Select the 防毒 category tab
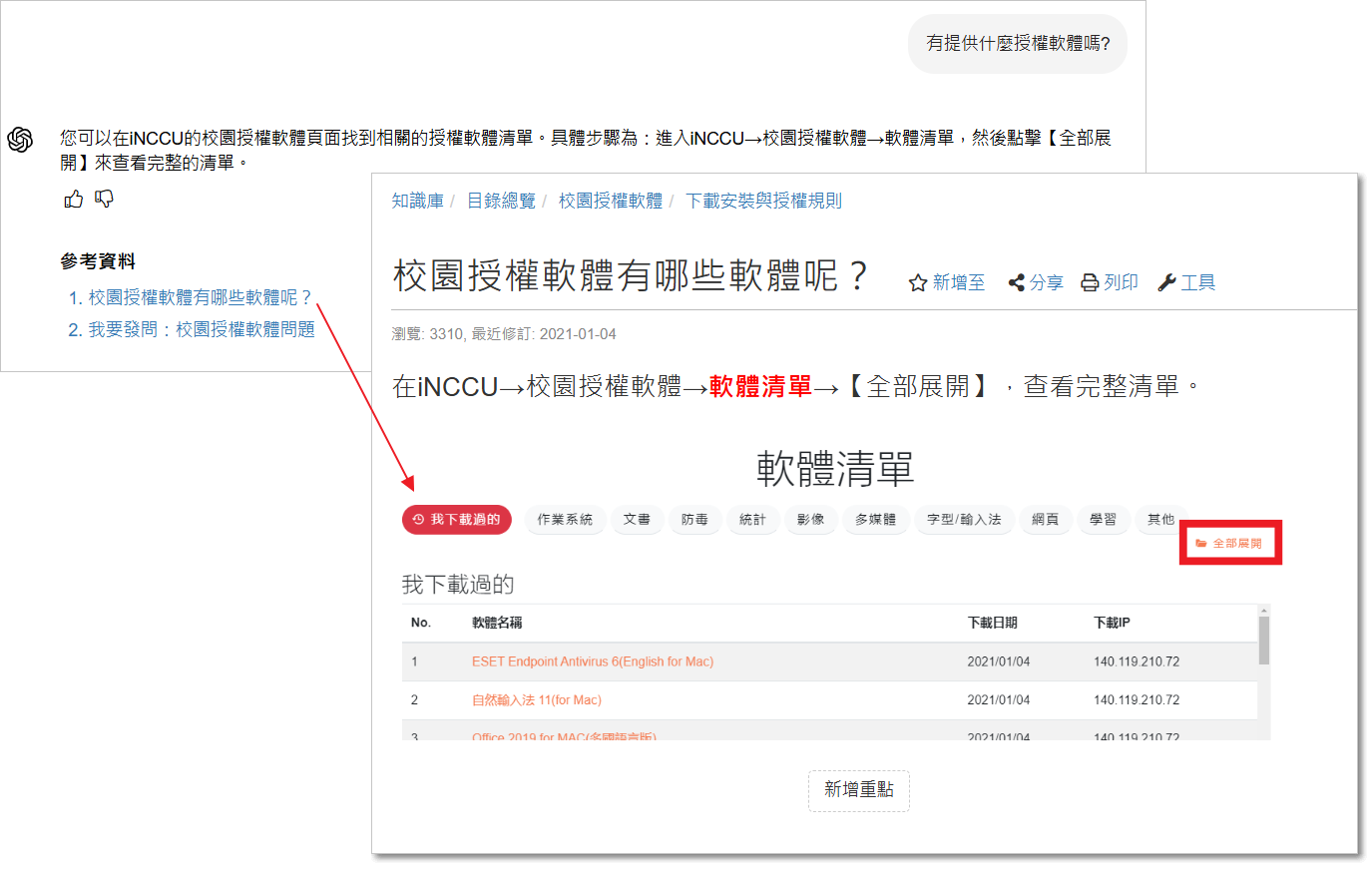The image size is (1372, 872). tap(694, 520)
